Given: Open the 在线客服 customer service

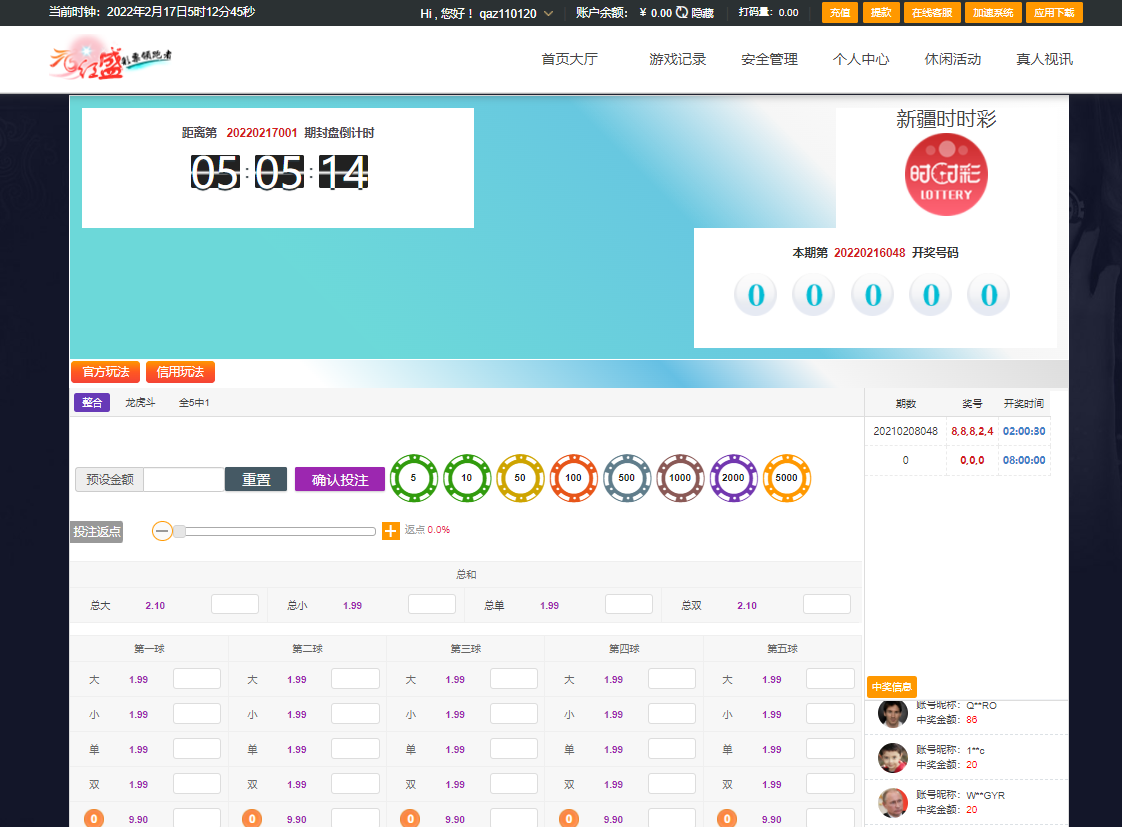Looking at the screenshot, I should point(932,14).
